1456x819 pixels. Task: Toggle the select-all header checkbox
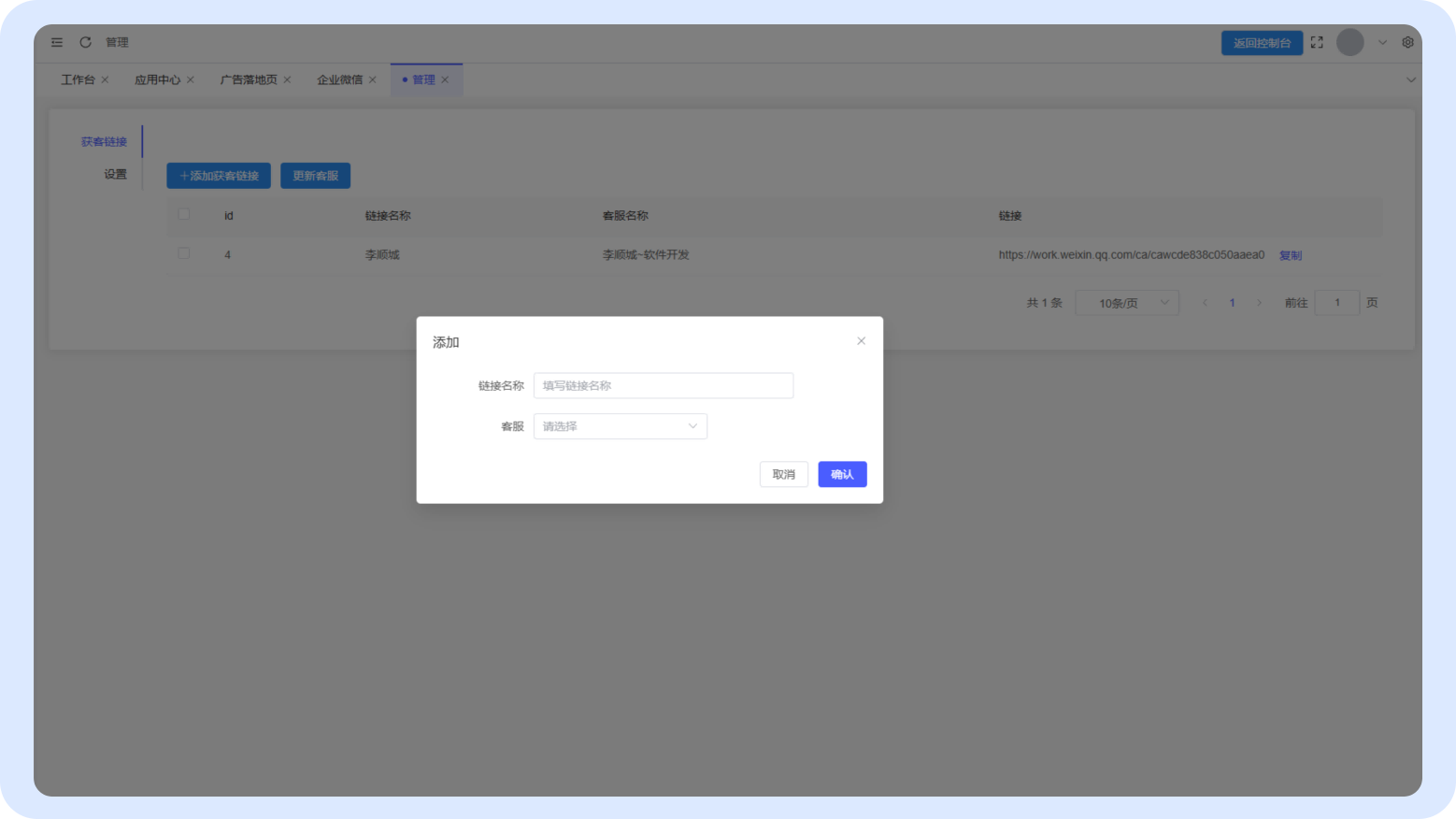(184, 214)
